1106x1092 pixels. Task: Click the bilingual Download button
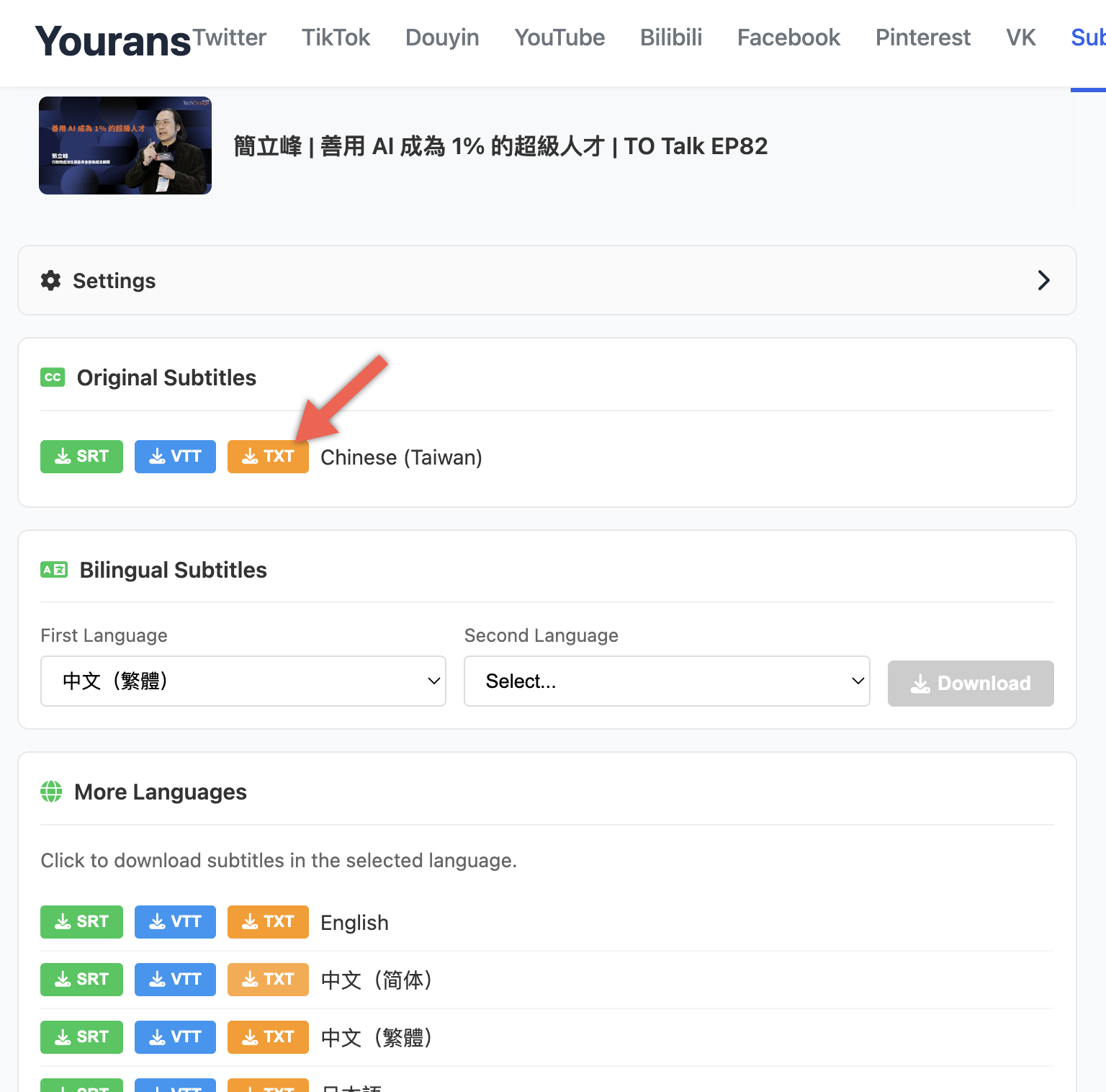970,684
